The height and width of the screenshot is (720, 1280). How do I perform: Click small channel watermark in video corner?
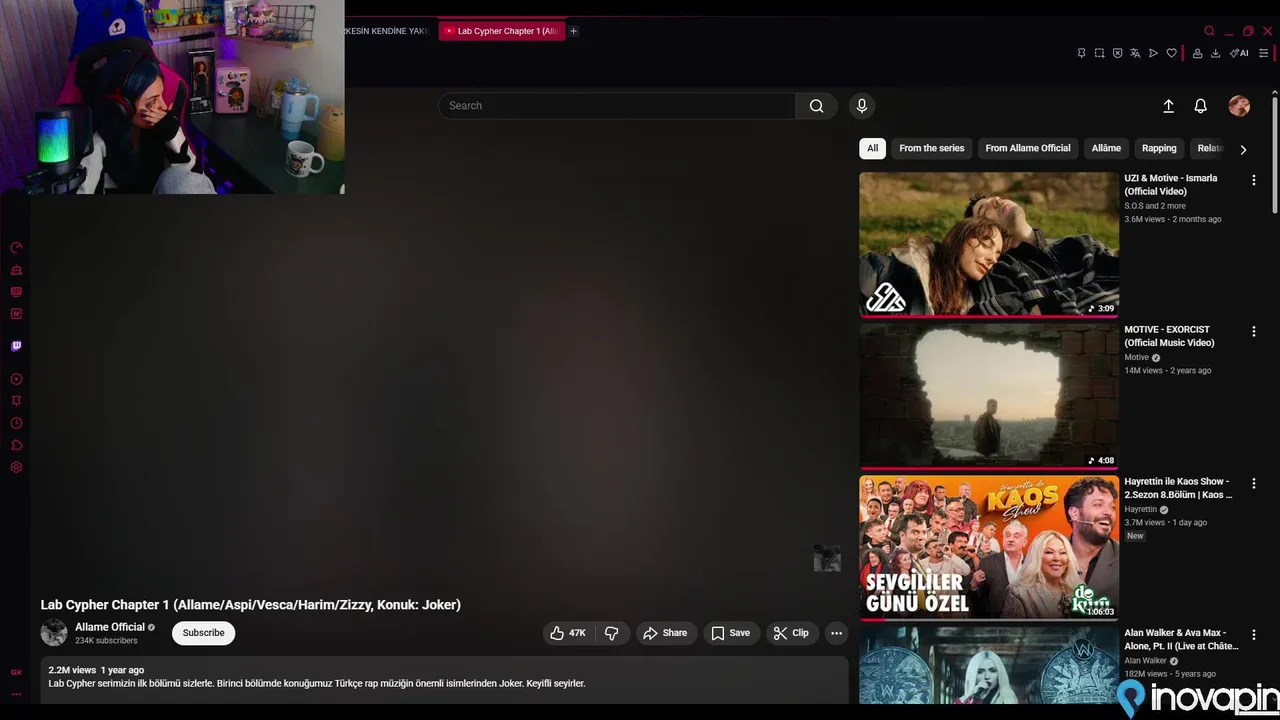(827, 558)
